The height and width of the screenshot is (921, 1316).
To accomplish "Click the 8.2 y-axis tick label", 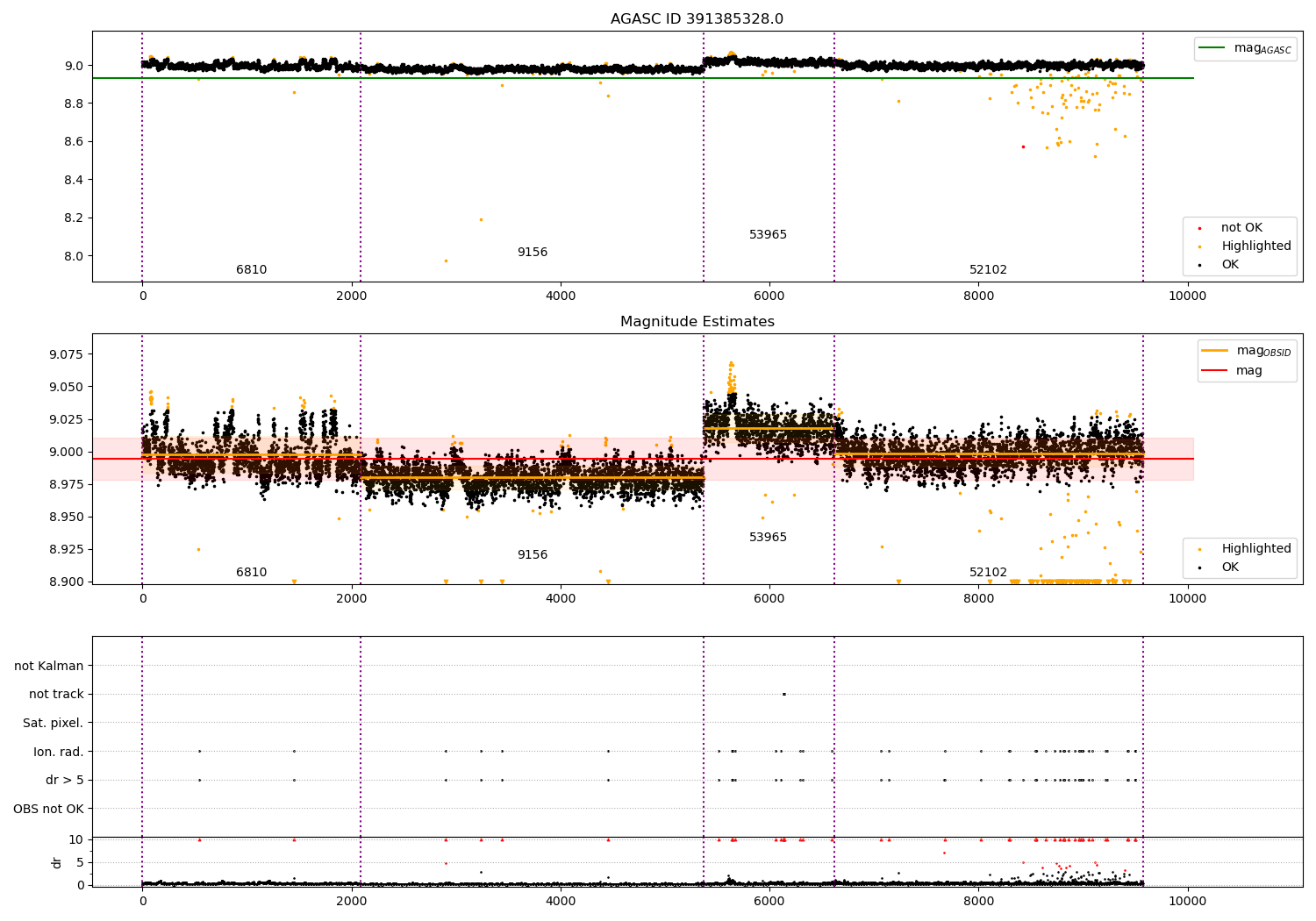I will [74, 218].
